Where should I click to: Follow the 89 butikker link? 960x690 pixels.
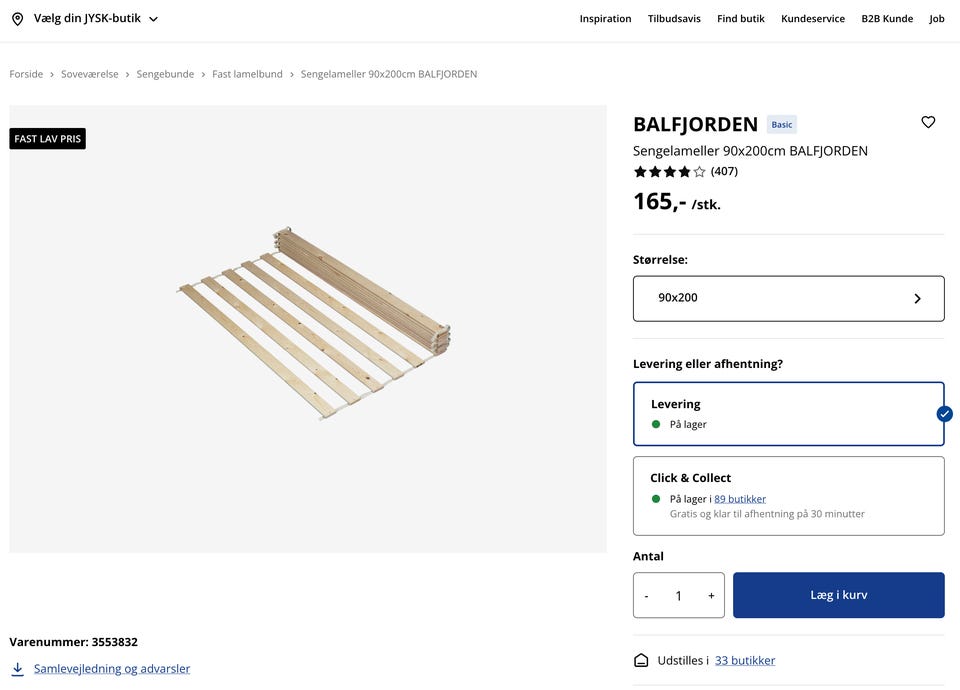tap(739, 498)
